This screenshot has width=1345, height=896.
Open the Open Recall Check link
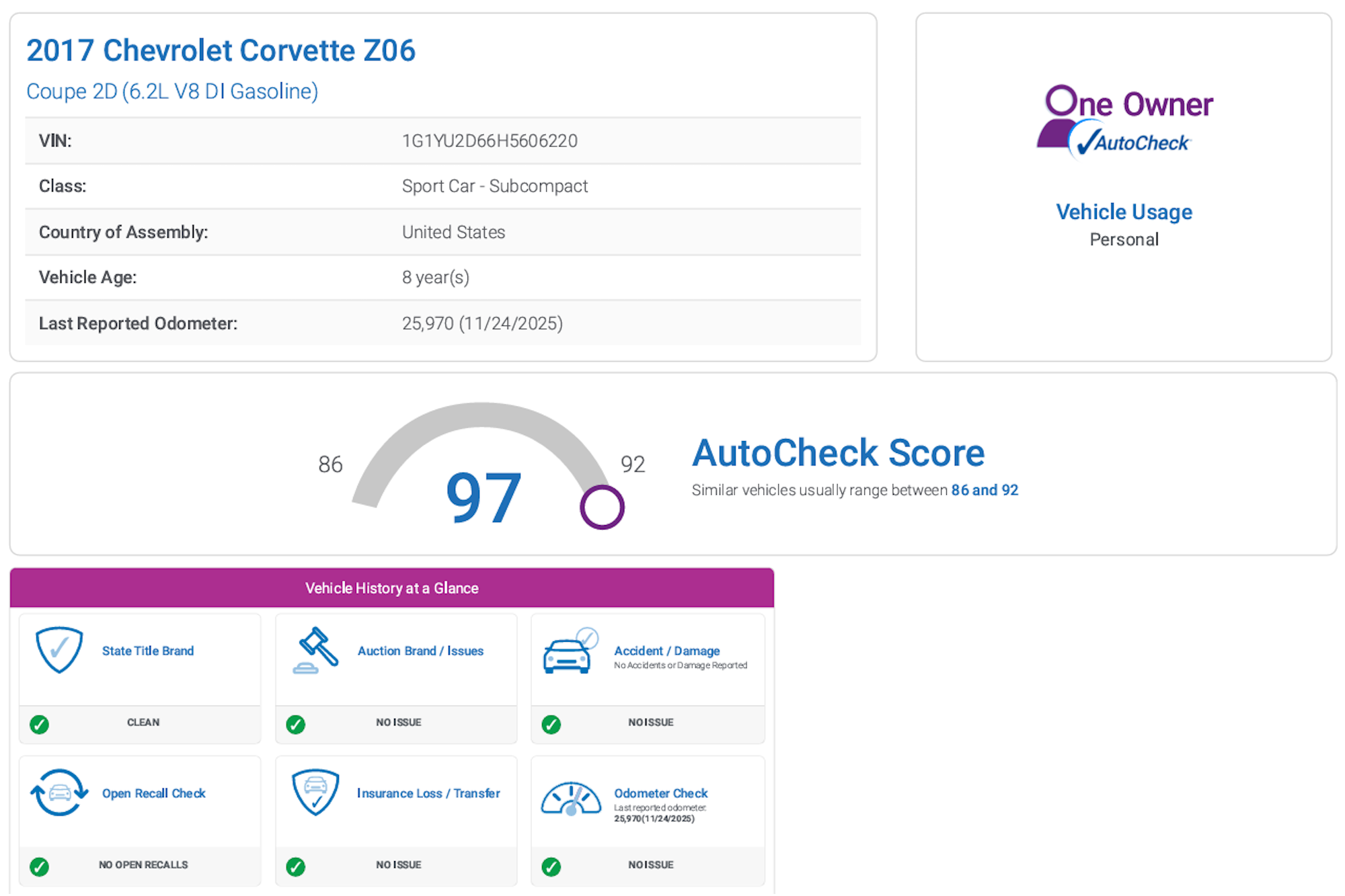[x=153, y=793]
